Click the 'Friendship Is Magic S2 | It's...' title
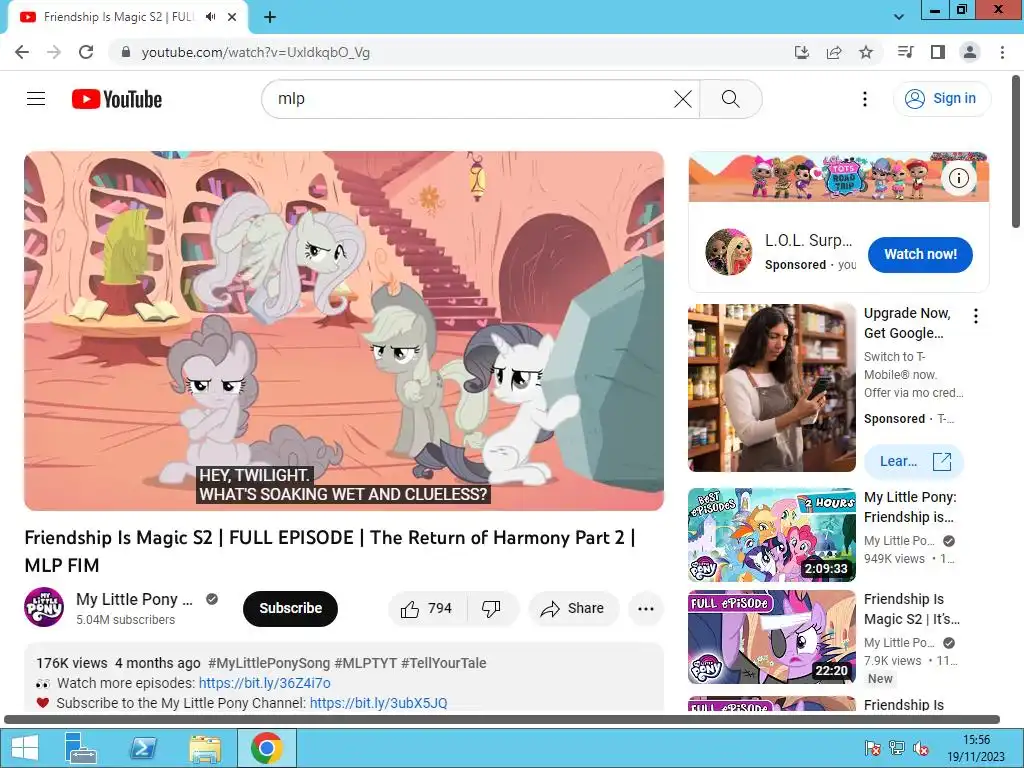 (x=912, y=609)
